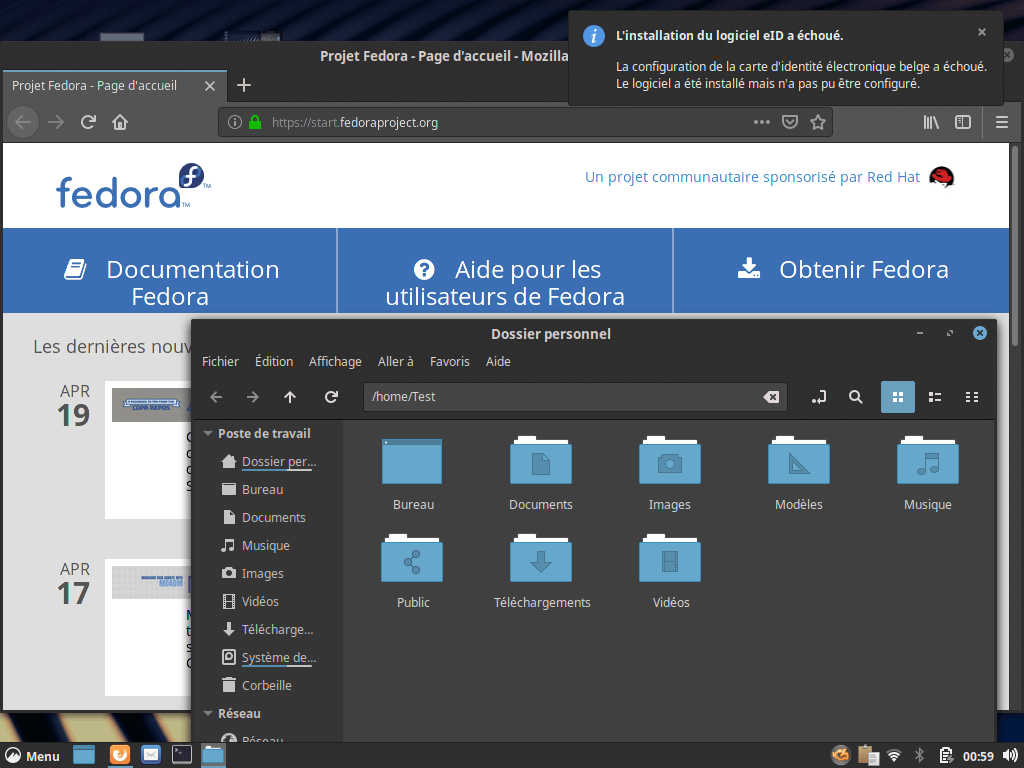The width and height of the screenshot is (1024, 768).
Task: Open Firefox page actions menu
Action: 761,122
